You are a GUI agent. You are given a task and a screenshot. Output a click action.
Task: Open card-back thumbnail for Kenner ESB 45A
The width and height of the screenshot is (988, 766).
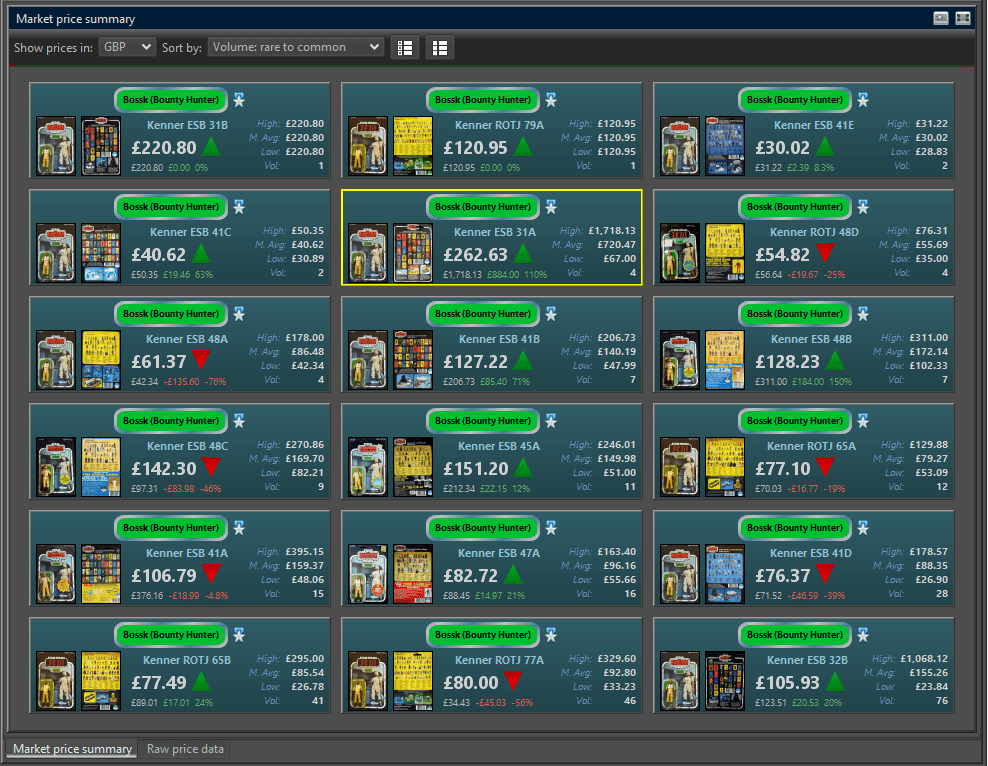[412, 463]
